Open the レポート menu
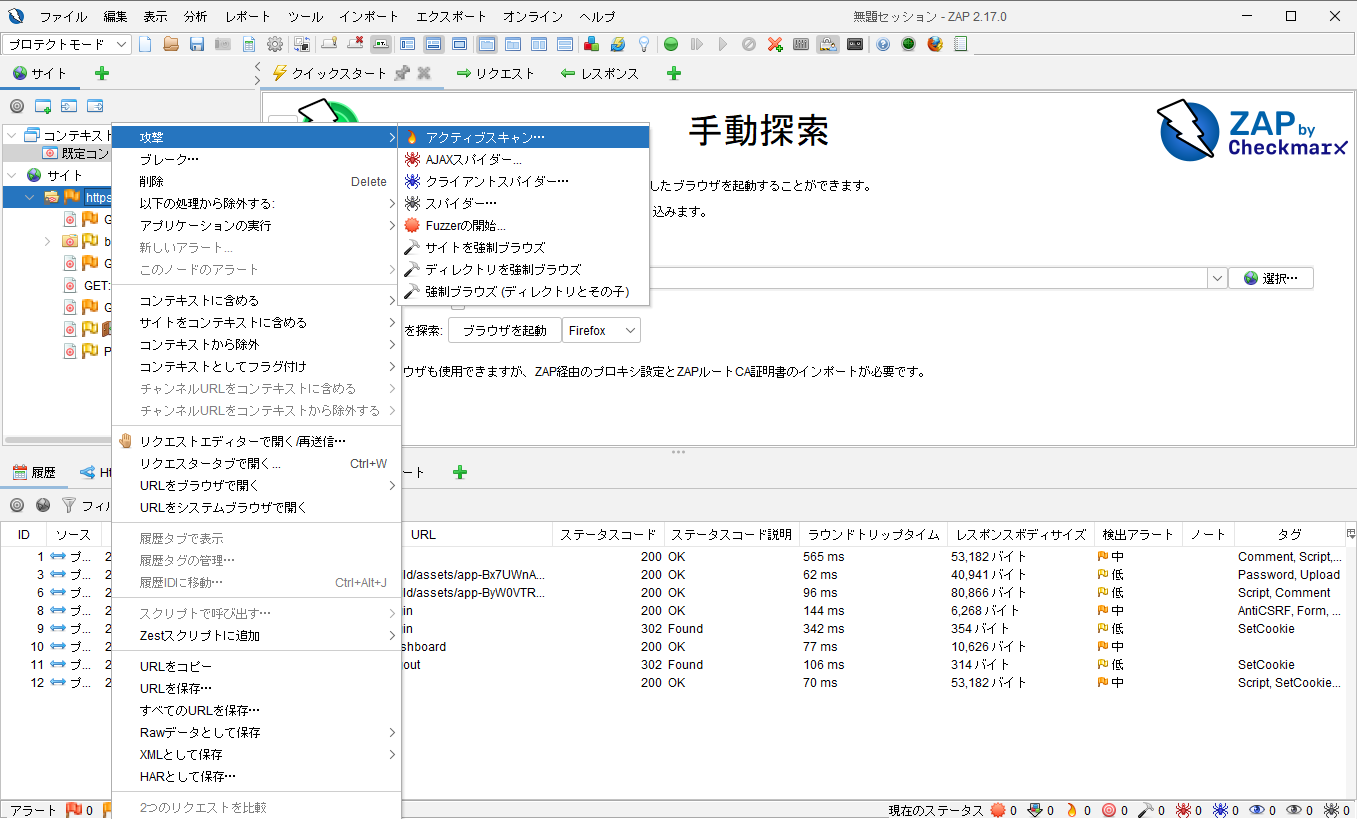This screenshot has height=819, width=1357. [x=247, y=16]
